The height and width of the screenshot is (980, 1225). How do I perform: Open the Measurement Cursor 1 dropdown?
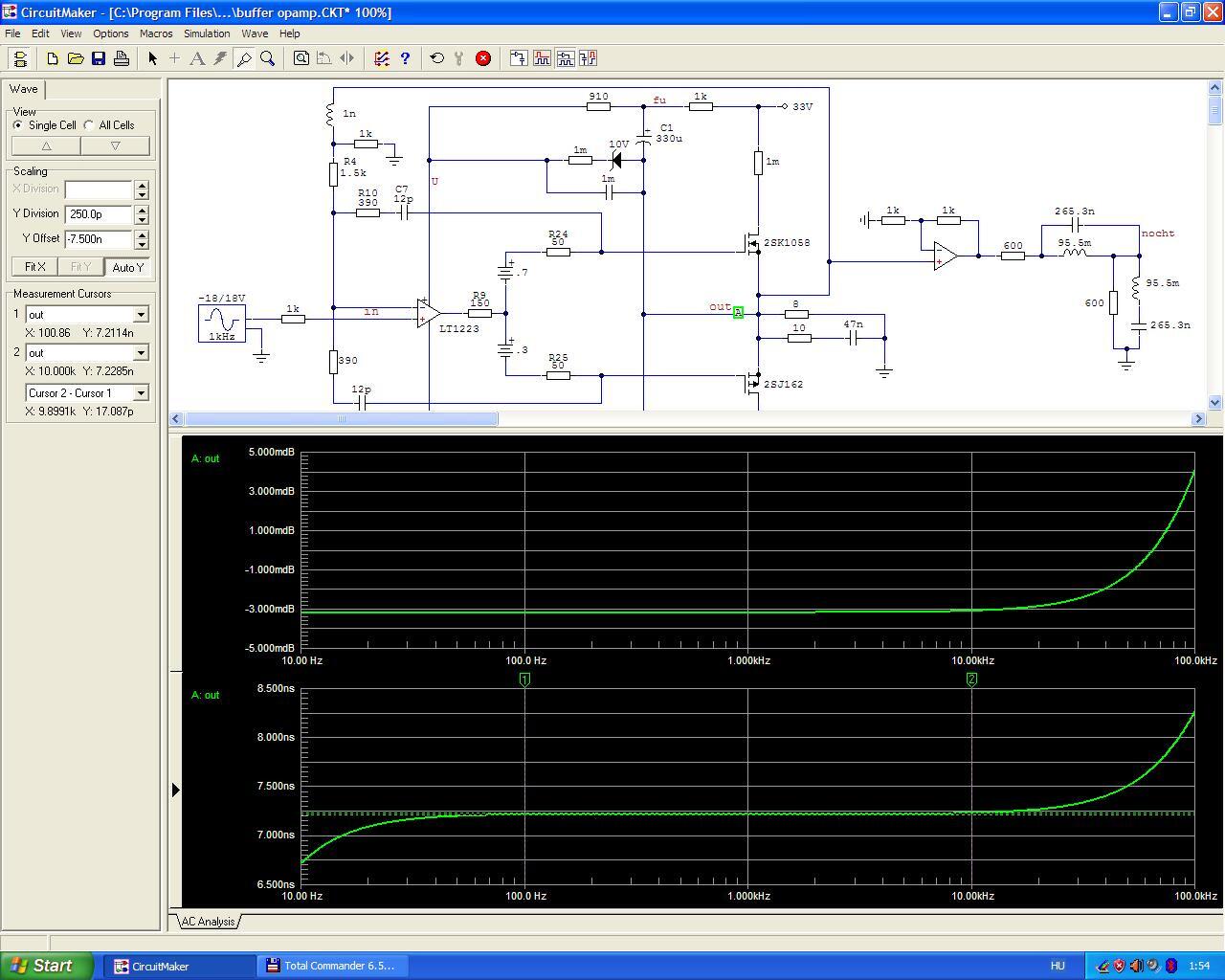point(141,315)
